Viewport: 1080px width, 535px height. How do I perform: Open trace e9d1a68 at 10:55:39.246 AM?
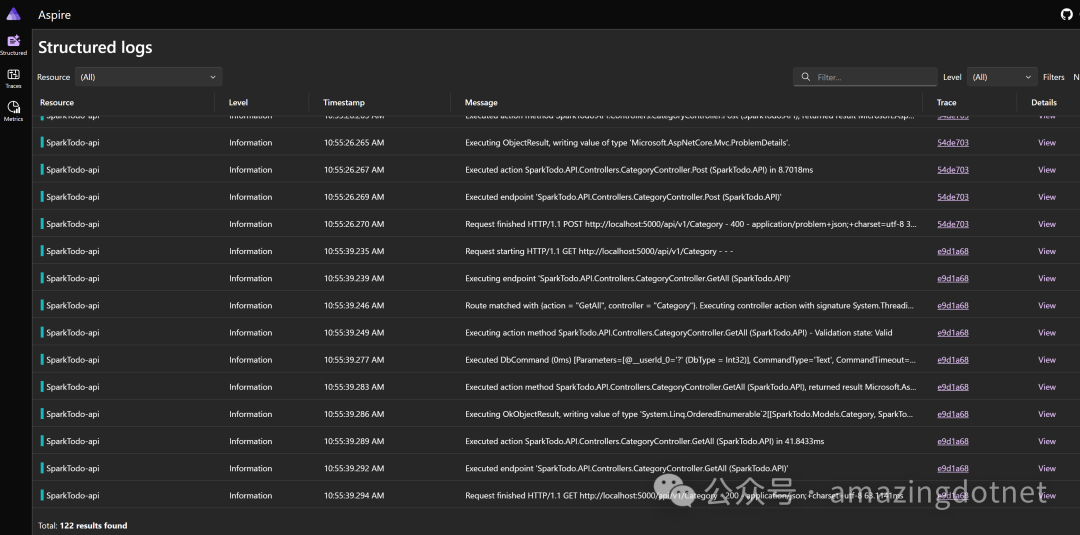tap(953, 306)
